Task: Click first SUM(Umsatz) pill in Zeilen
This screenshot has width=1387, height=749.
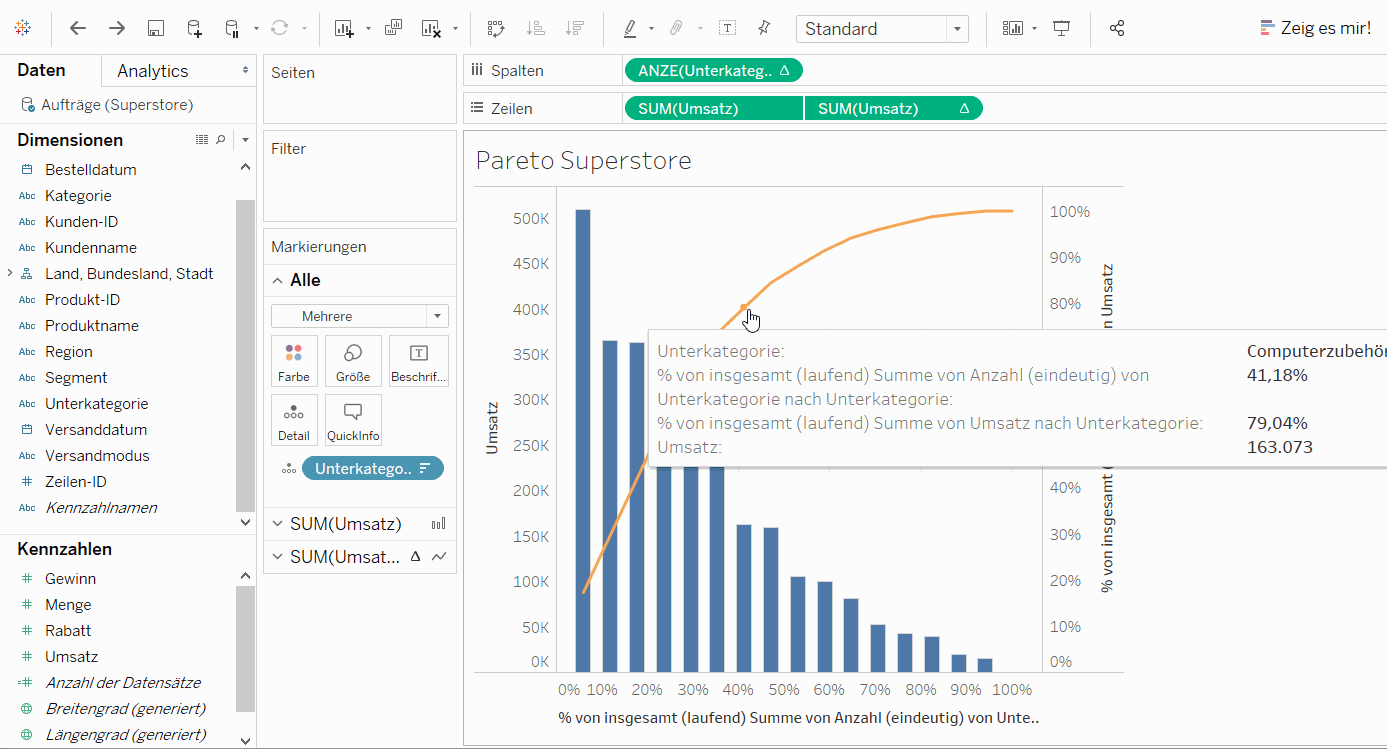Action: tap(714, 108)
